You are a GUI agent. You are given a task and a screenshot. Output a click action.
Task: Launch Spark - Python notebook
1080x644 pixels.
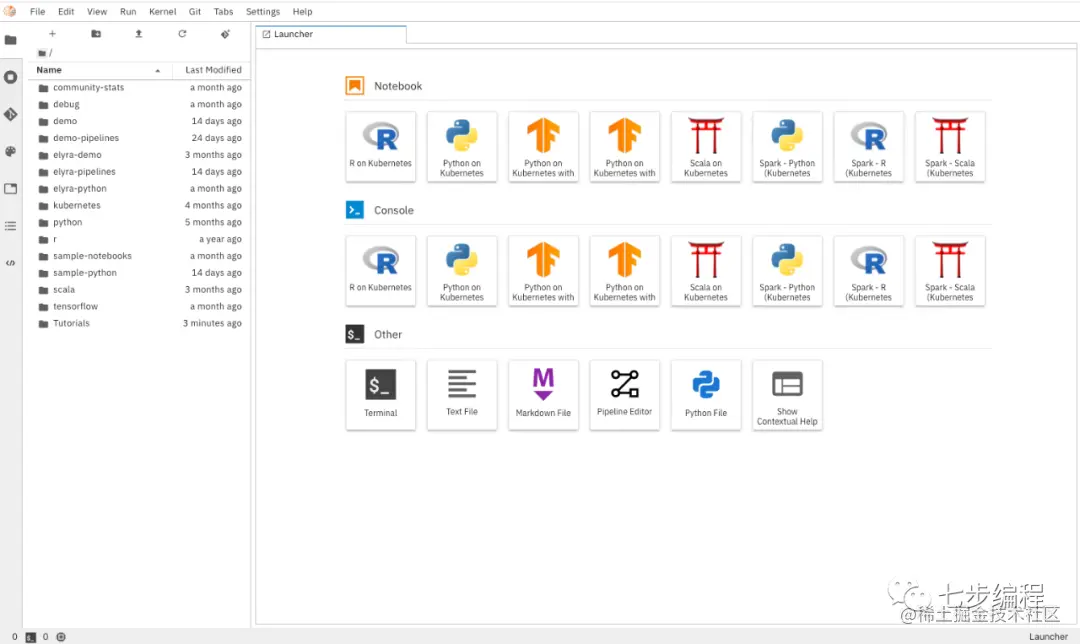click(x=787, y=147)
